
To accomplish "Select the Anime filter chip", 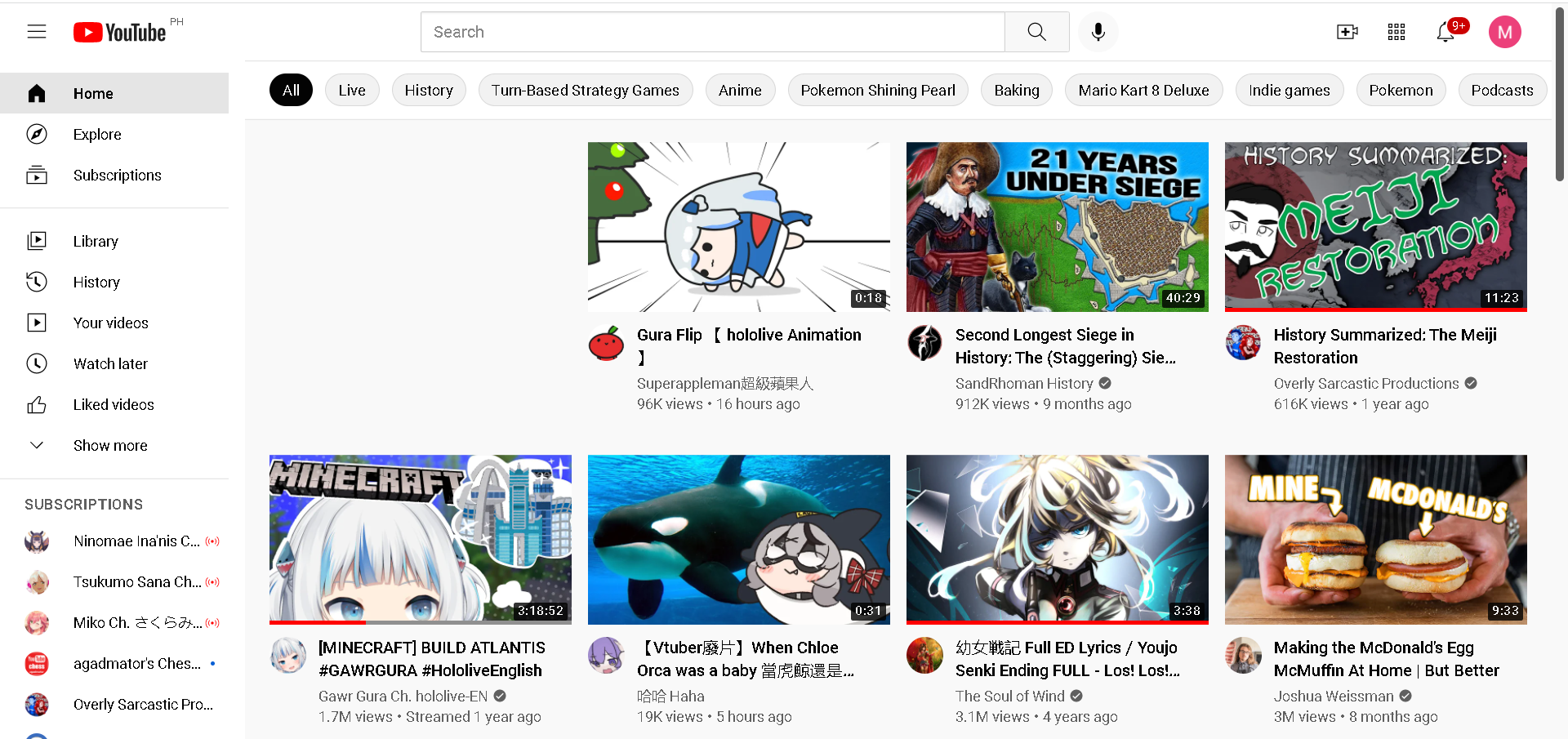I will [x=740, y=90].
